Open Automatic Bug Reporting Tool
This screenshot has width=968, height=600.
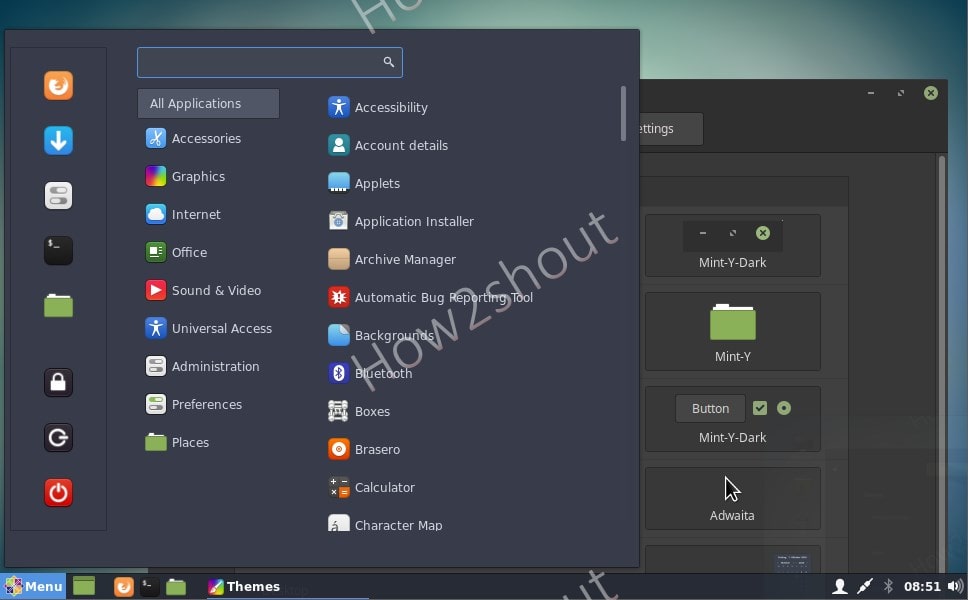(x=430, y=298)
